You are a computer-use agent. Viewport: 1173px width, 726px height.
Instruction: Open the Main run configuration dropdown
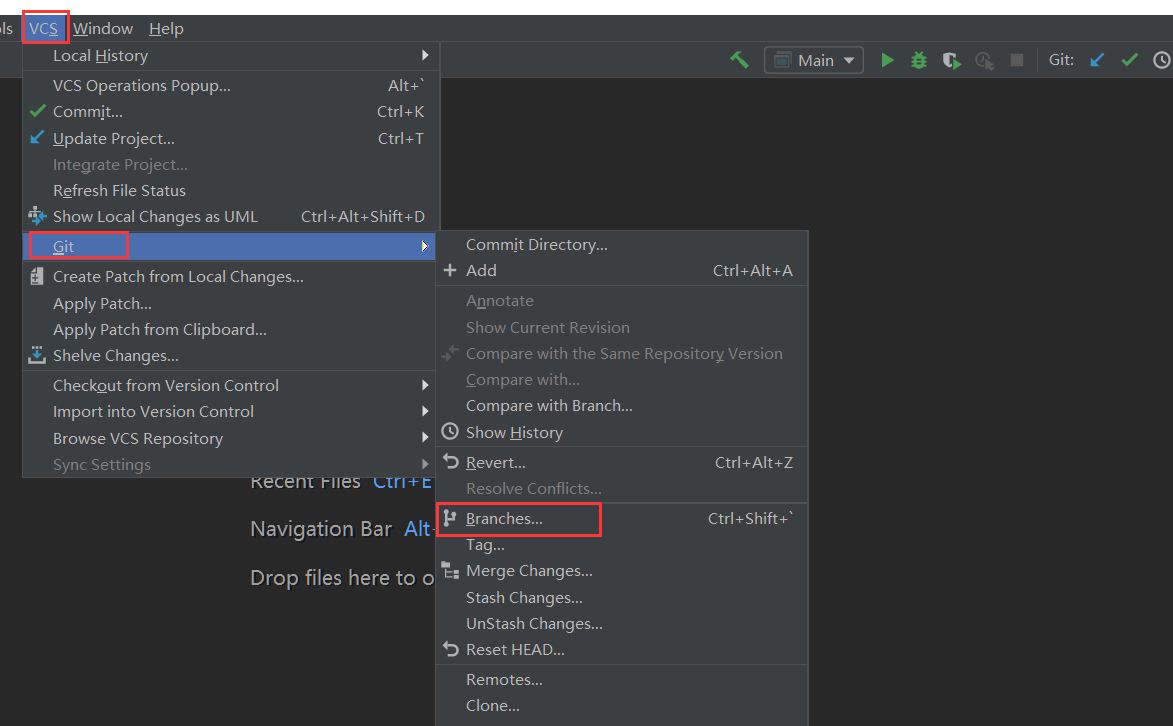pyautogui.click(x=814, y=60)
